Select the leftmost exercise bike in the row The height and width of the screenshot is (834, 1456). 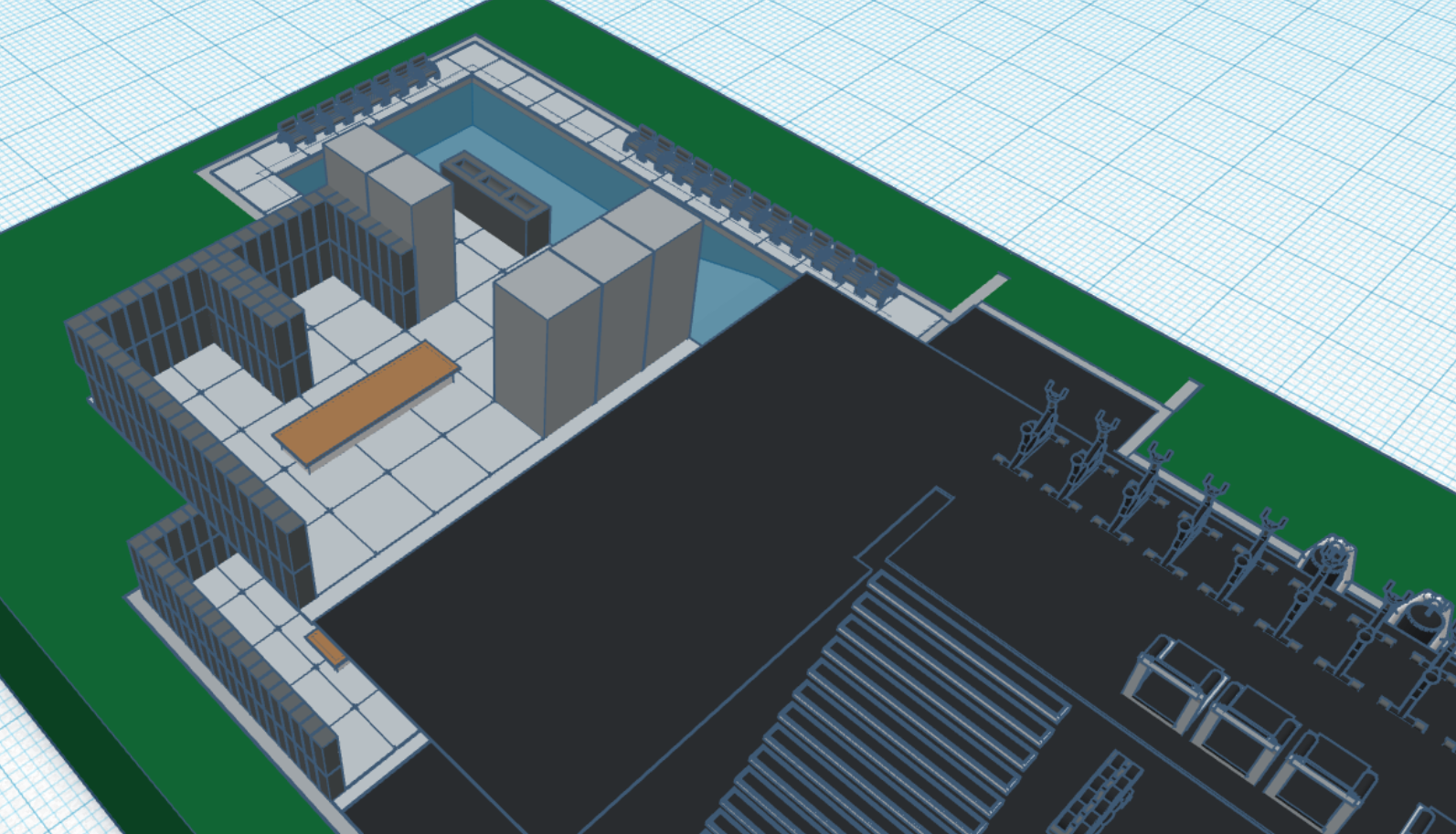[x=1034, y=428]
